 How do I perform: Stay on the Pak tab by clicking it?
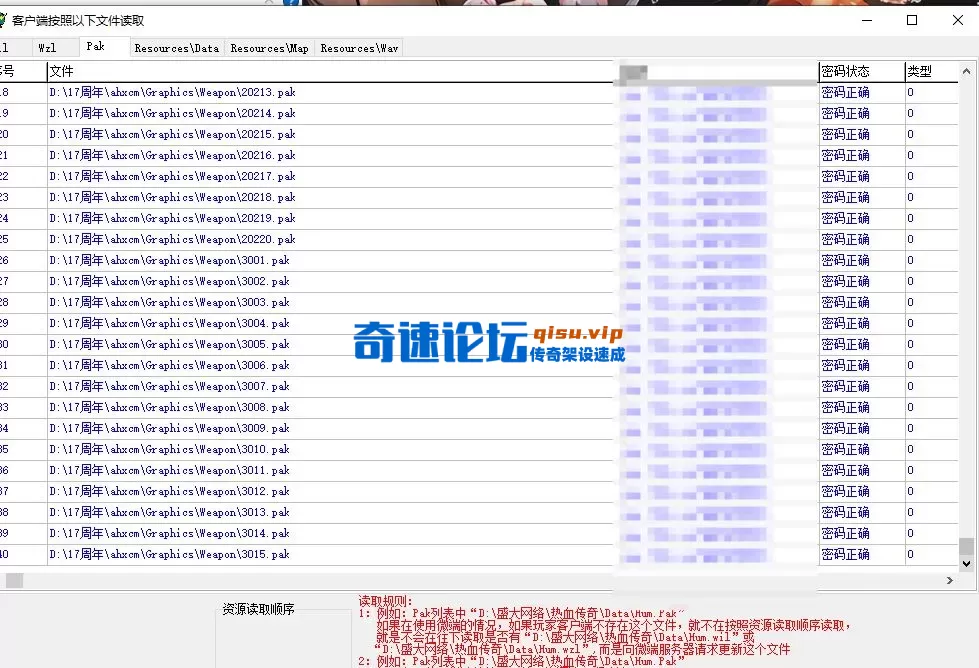[x=103, y=46]
